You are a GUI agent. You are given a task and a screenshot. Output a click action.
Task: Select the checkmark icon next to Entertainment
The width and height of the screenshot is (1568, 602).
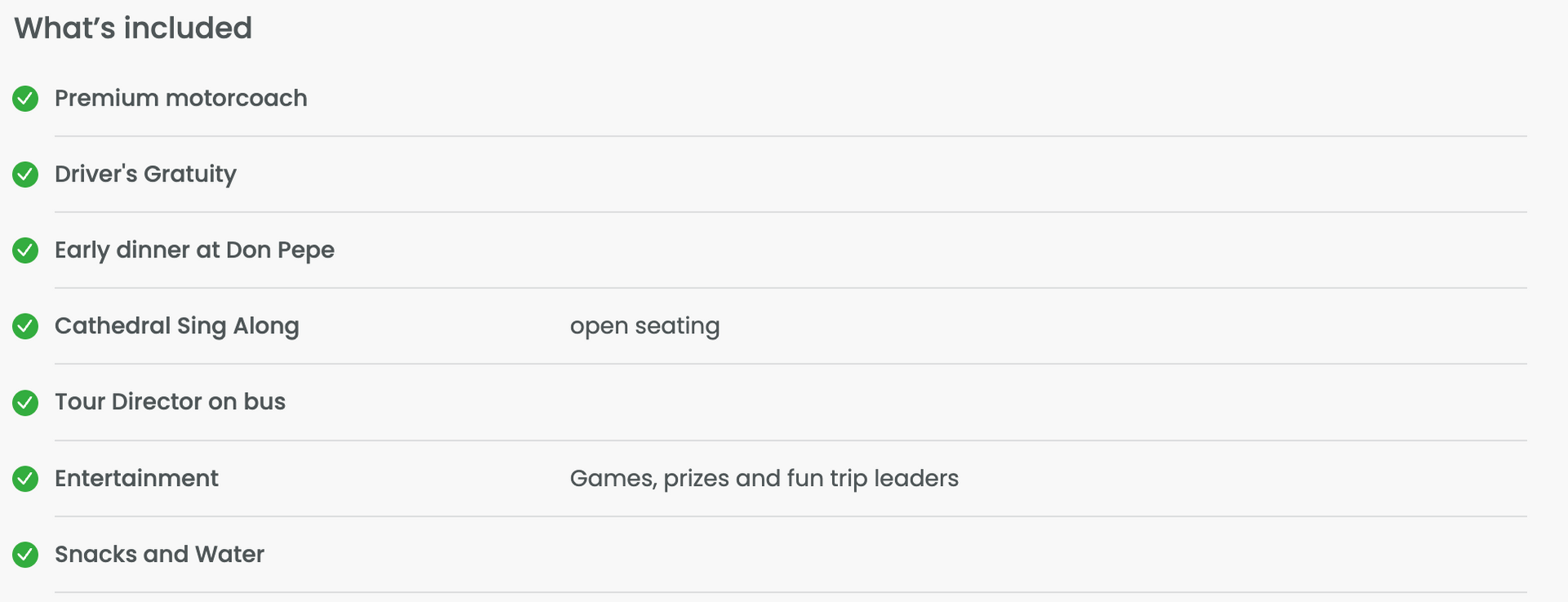(25, 479)
